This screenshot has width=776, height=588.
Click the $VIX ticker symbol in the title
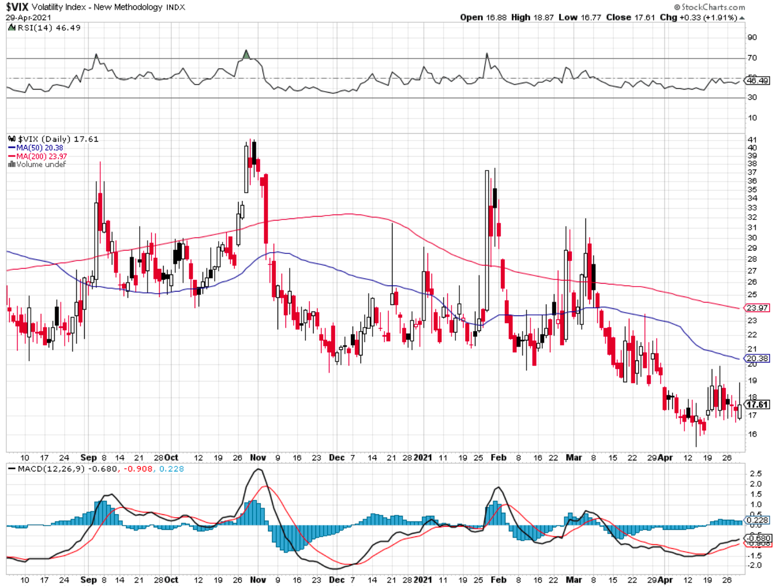click(x=16, y=6)
